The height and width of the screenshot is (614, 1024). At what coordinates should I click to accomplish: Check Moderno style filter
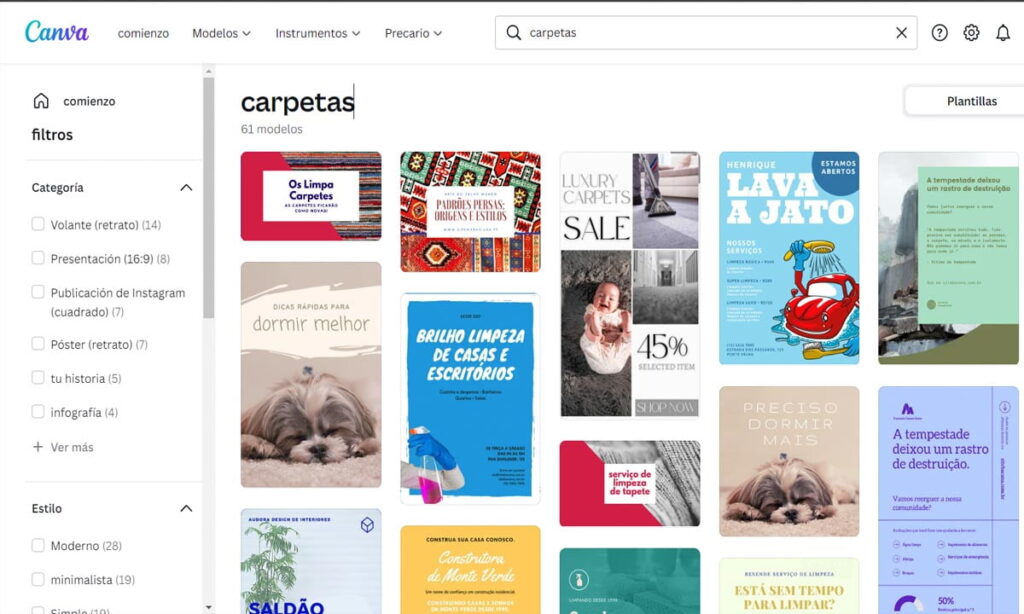[x=38, y=545]
